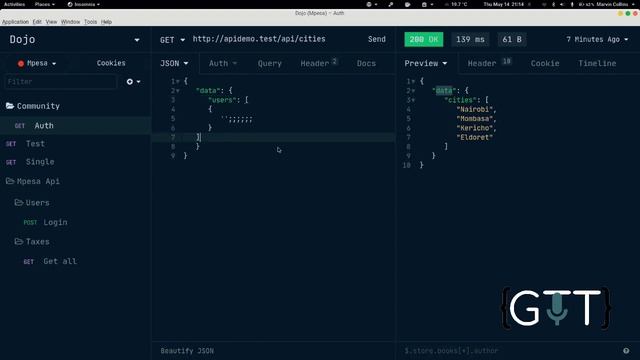Click "Eldoret" in the response

pos(475,138)
